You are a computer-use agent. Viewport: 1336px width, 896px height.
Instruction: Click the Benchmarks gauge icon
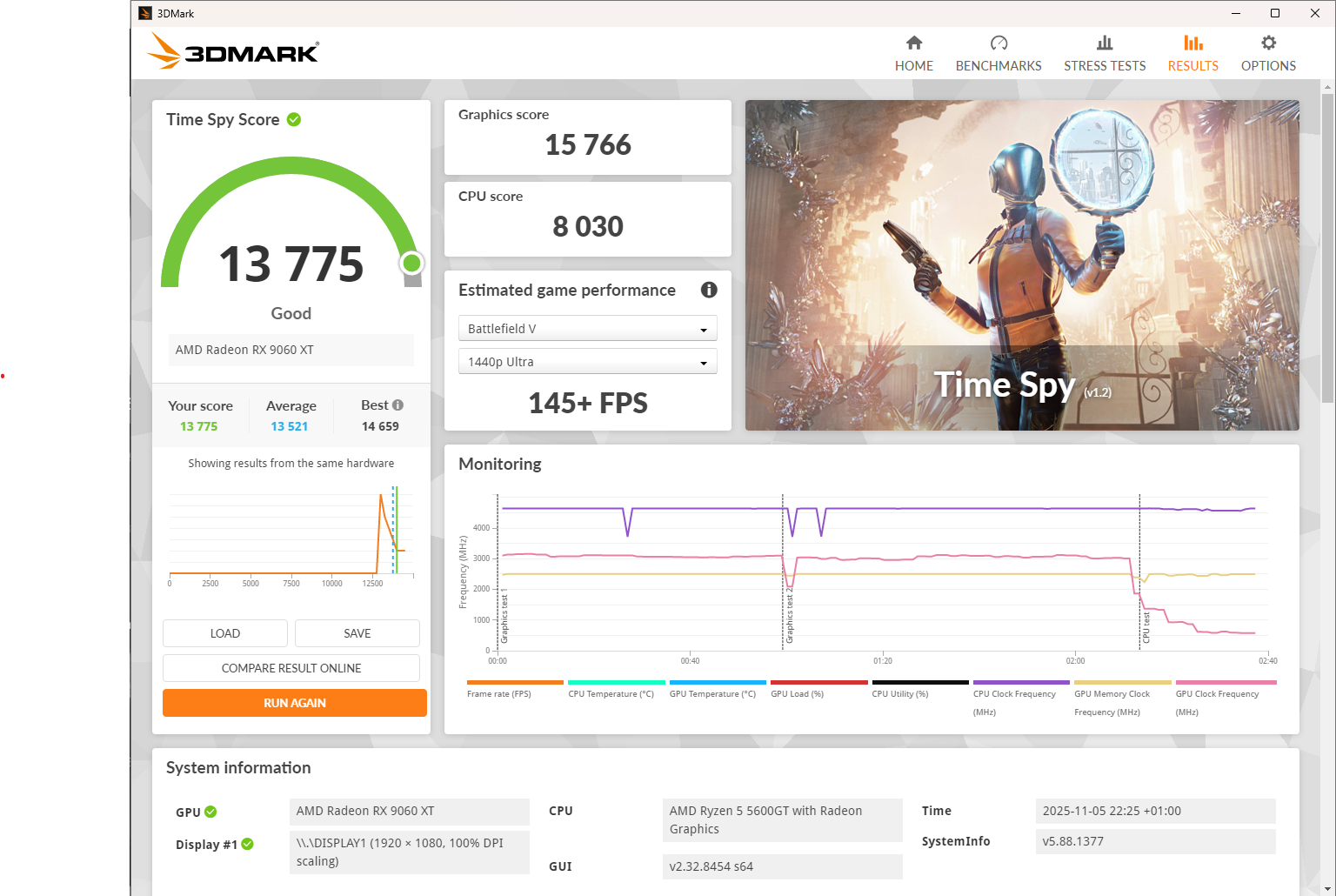[999, 43]
